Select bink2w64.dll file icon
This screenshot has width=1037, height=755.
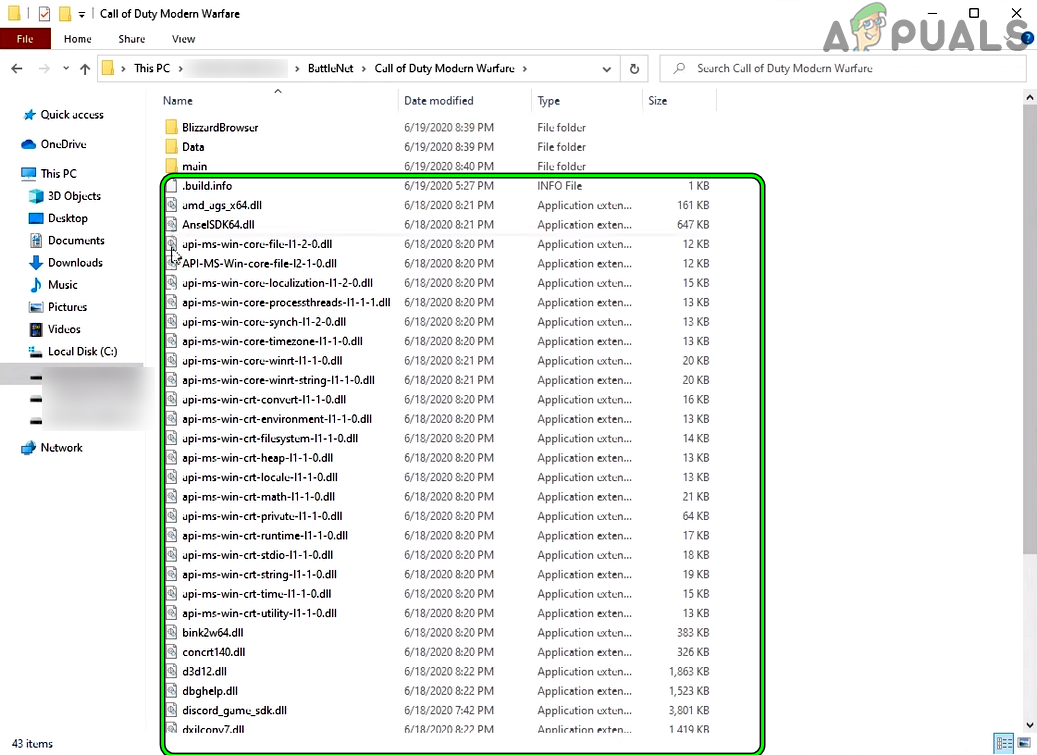point(171,633)
